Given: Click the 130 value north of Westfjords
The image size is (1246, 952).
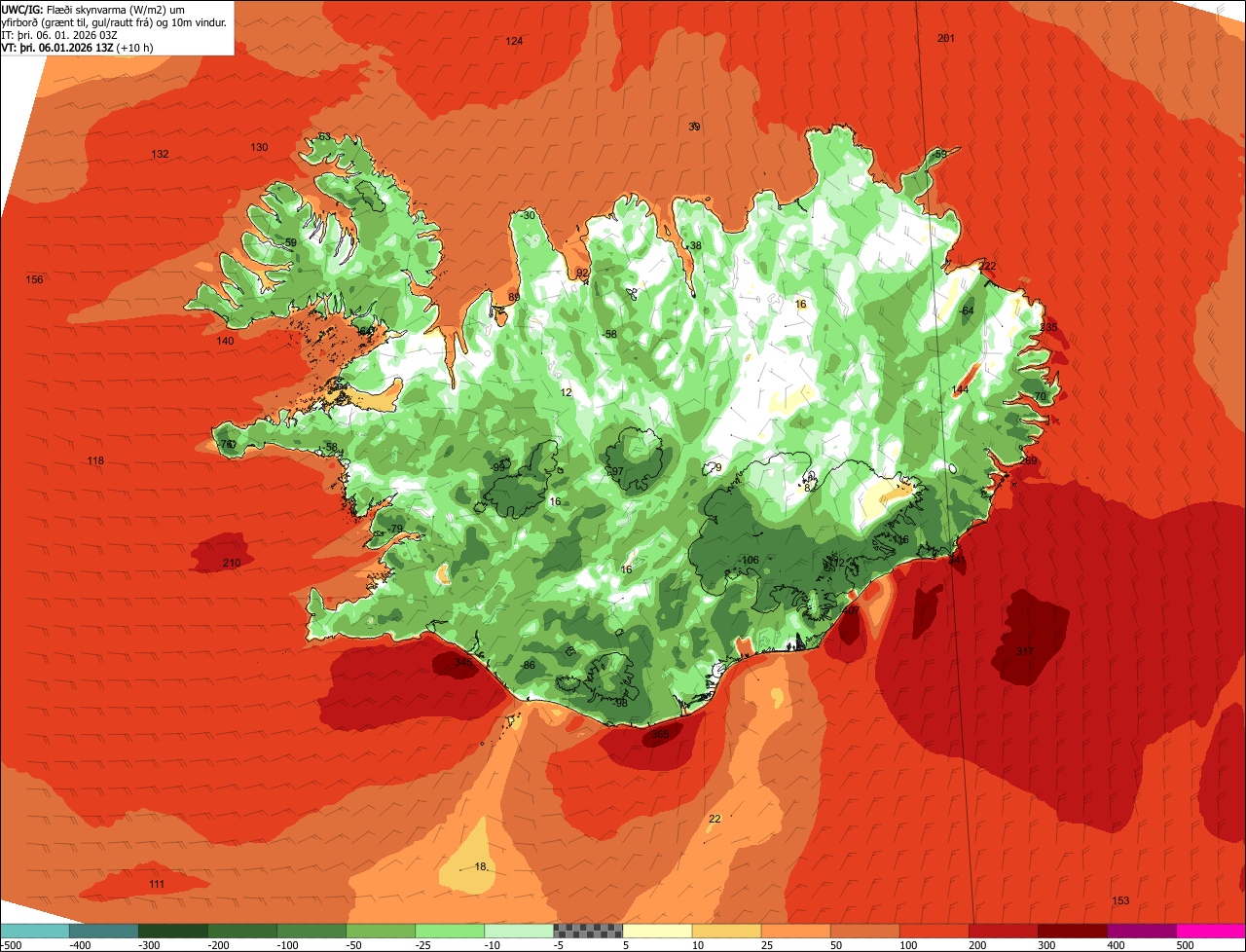Looking at the screenshot, I should point(259,148).
